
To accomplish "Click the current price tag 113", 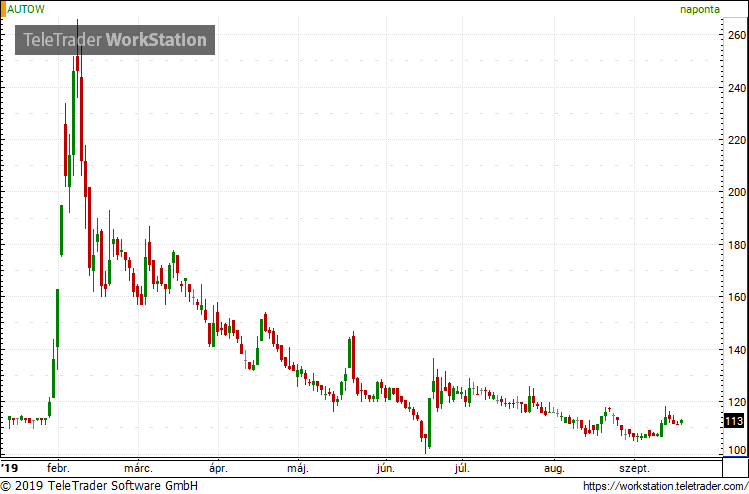I will (734, 421).
